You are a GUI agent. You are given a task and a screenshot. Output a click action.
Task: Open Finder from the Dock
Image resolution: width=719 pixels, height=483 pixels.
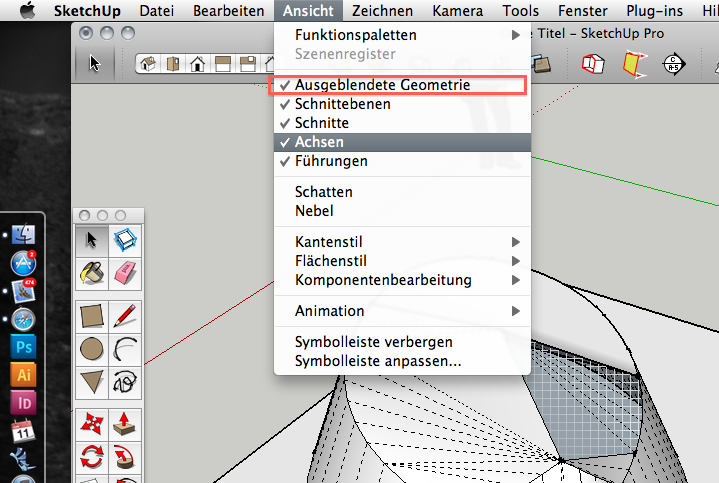(23, 234)
